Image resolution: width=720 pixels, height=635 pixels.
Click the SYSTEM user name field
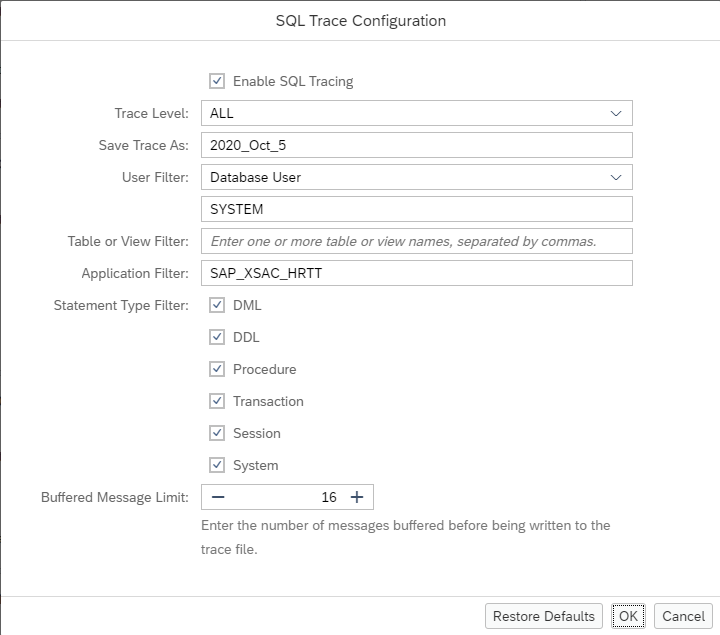point(417,209)
